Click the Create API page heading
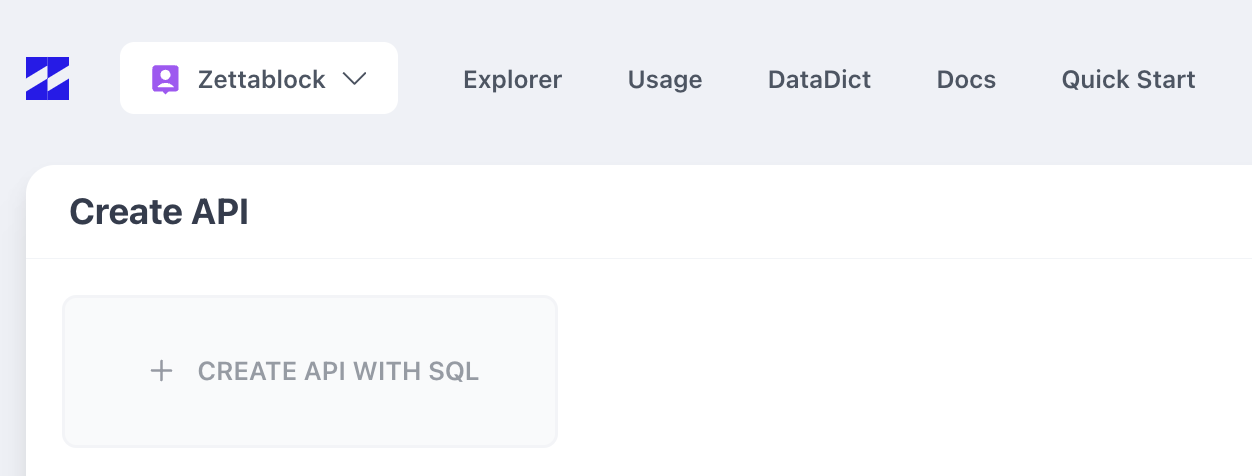Image resolution: width=1252 pixels, height=476 pixels. [159, 212]
